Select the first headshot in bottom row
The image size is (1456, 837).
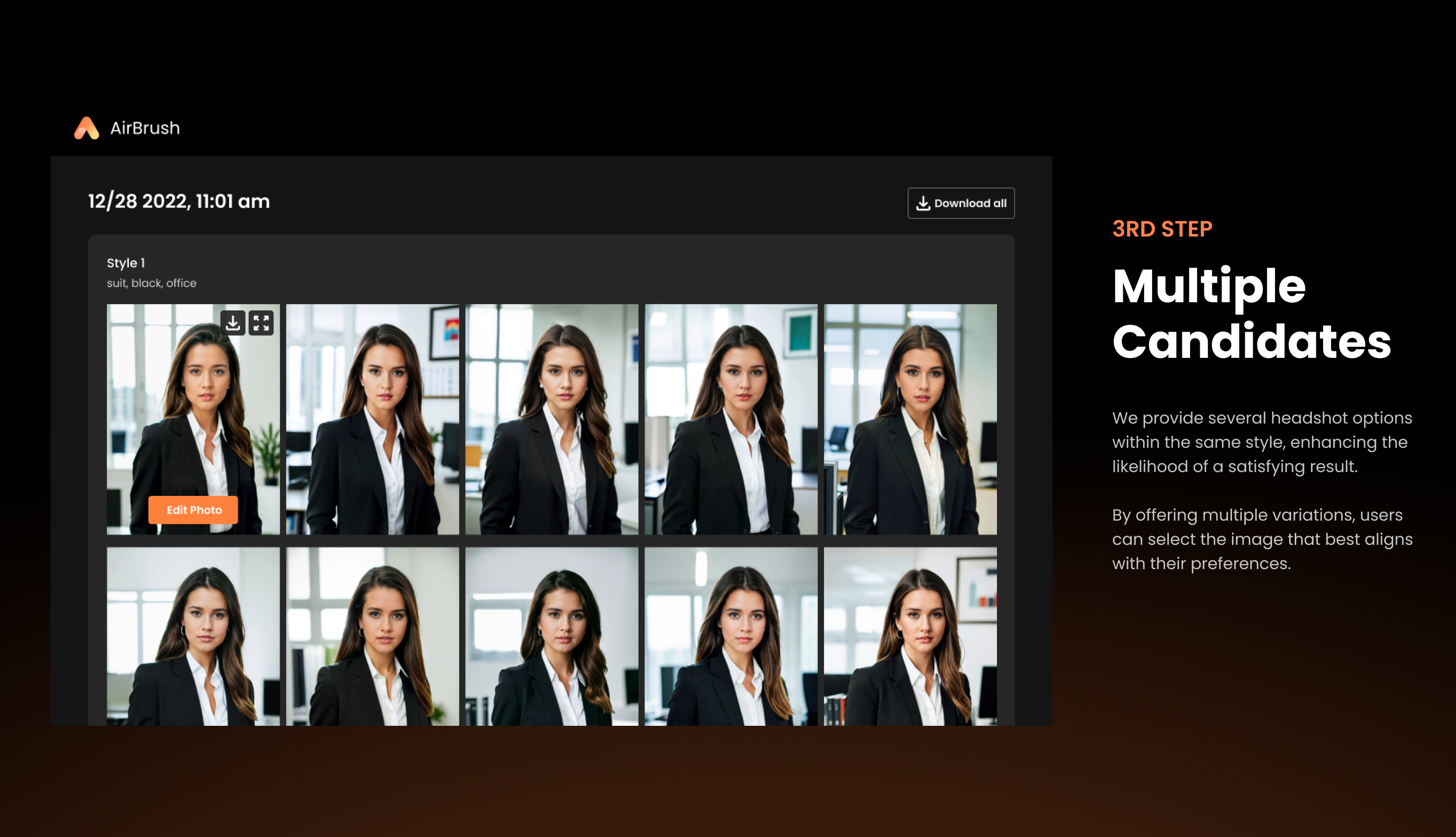coord(193,636)
